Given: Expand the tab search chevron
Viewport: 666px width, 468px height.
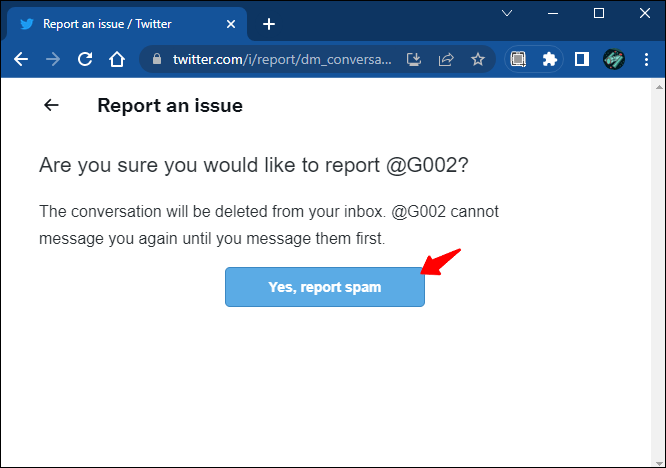Looking at the screenshot, I should [507, 13].
